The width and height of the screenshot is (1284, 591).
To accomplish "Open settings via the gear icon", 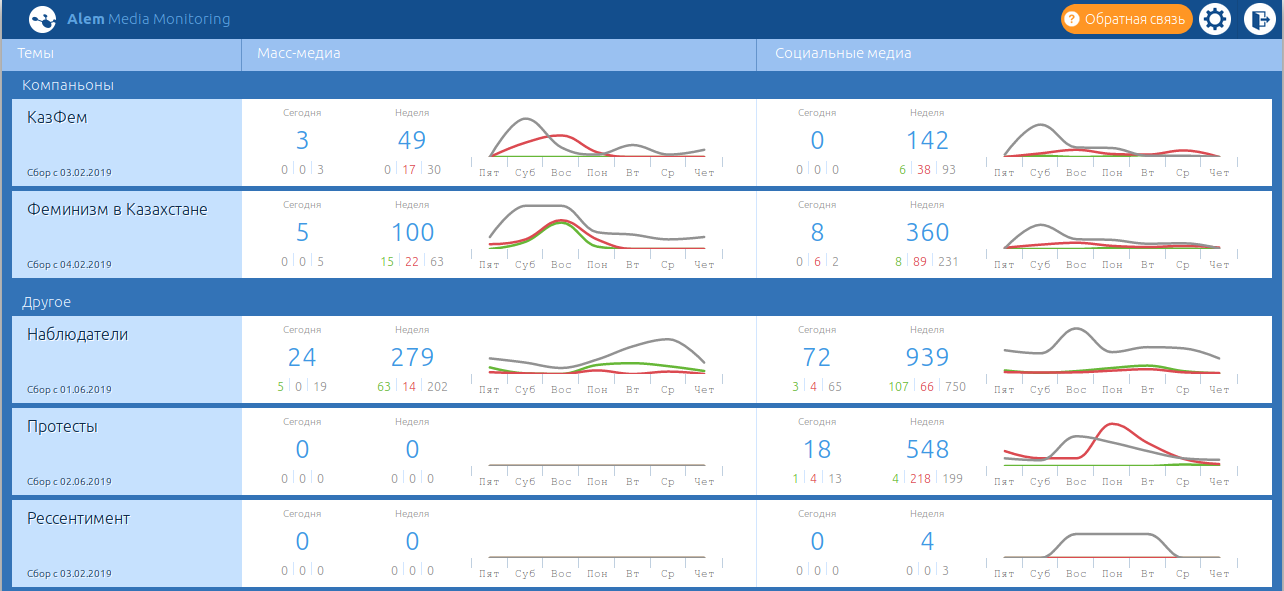I will (1214, 19).
